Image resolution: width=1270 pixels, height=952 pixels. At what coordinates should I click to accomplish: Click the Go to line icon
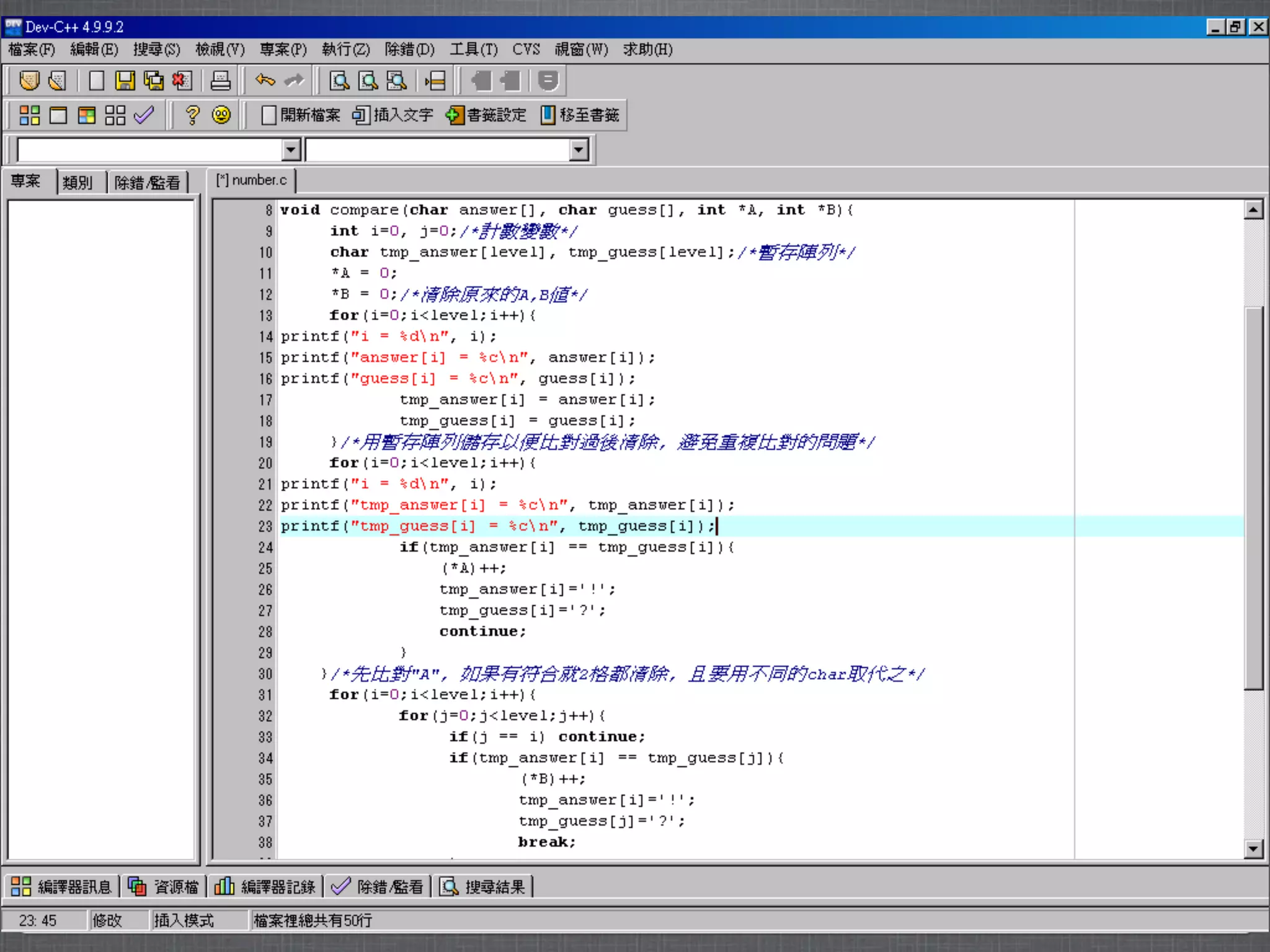pos(435,81)
